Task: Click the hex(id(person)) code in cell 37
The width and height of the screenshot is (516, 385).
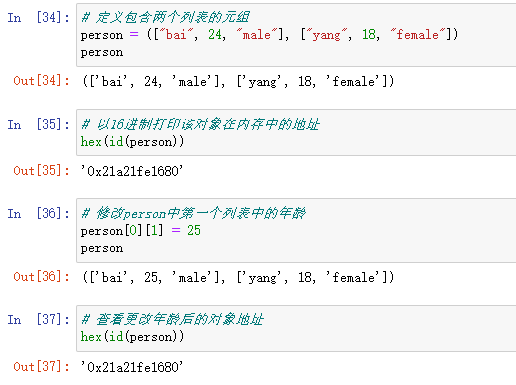Action: click(x=132, y=337)
